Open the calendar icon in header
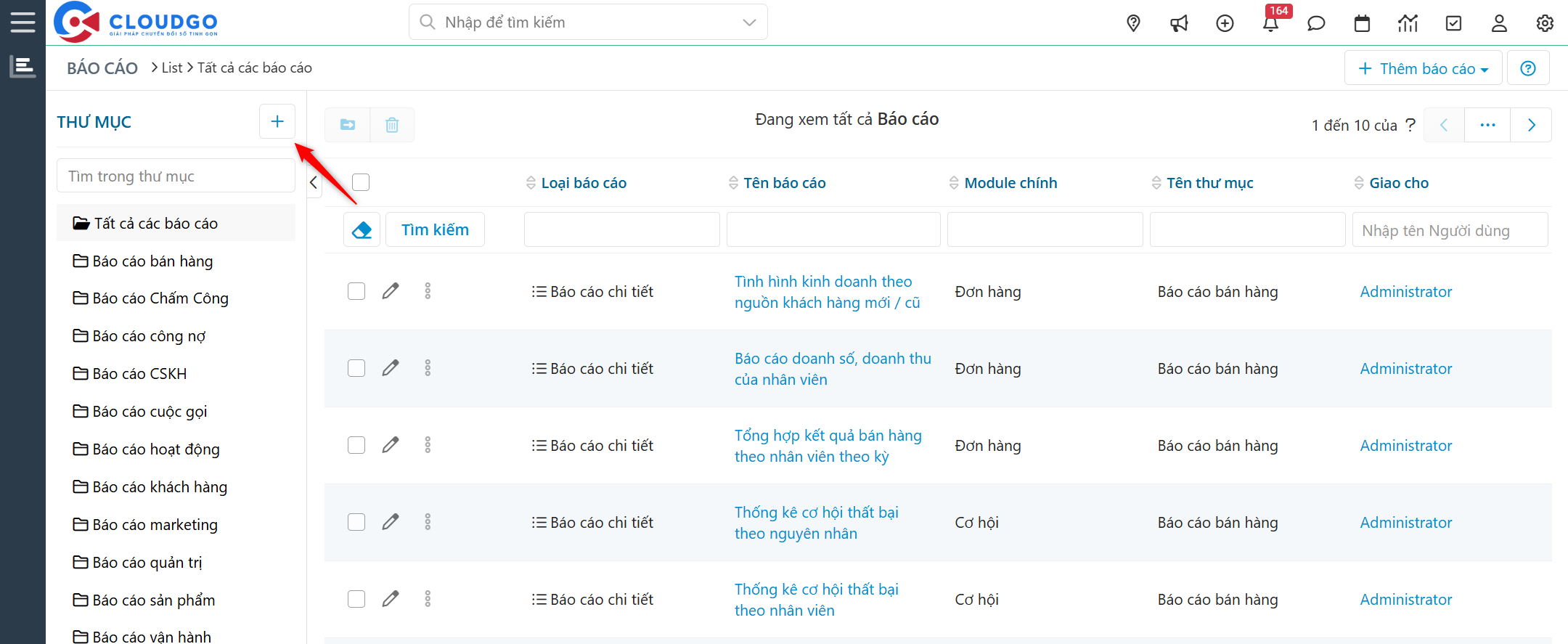 point(1362,24)
